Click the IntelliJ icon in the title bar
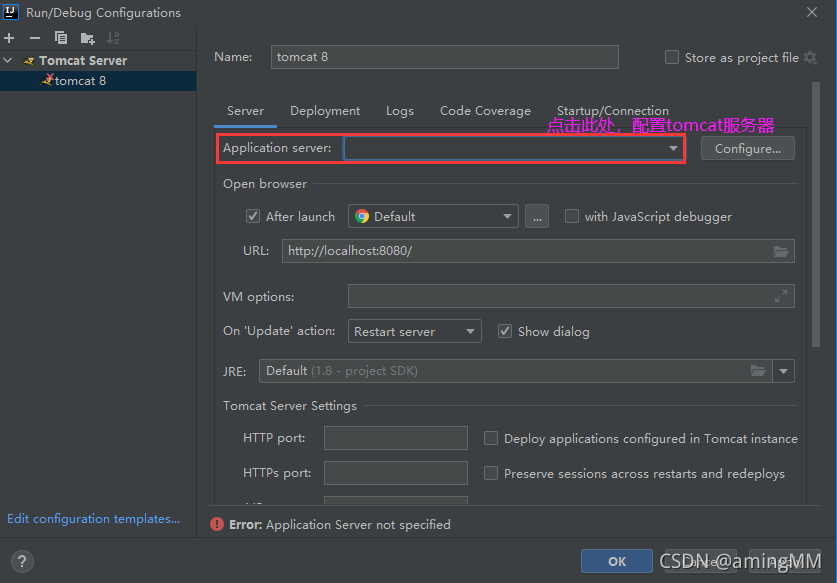 (x=11, y=12)
